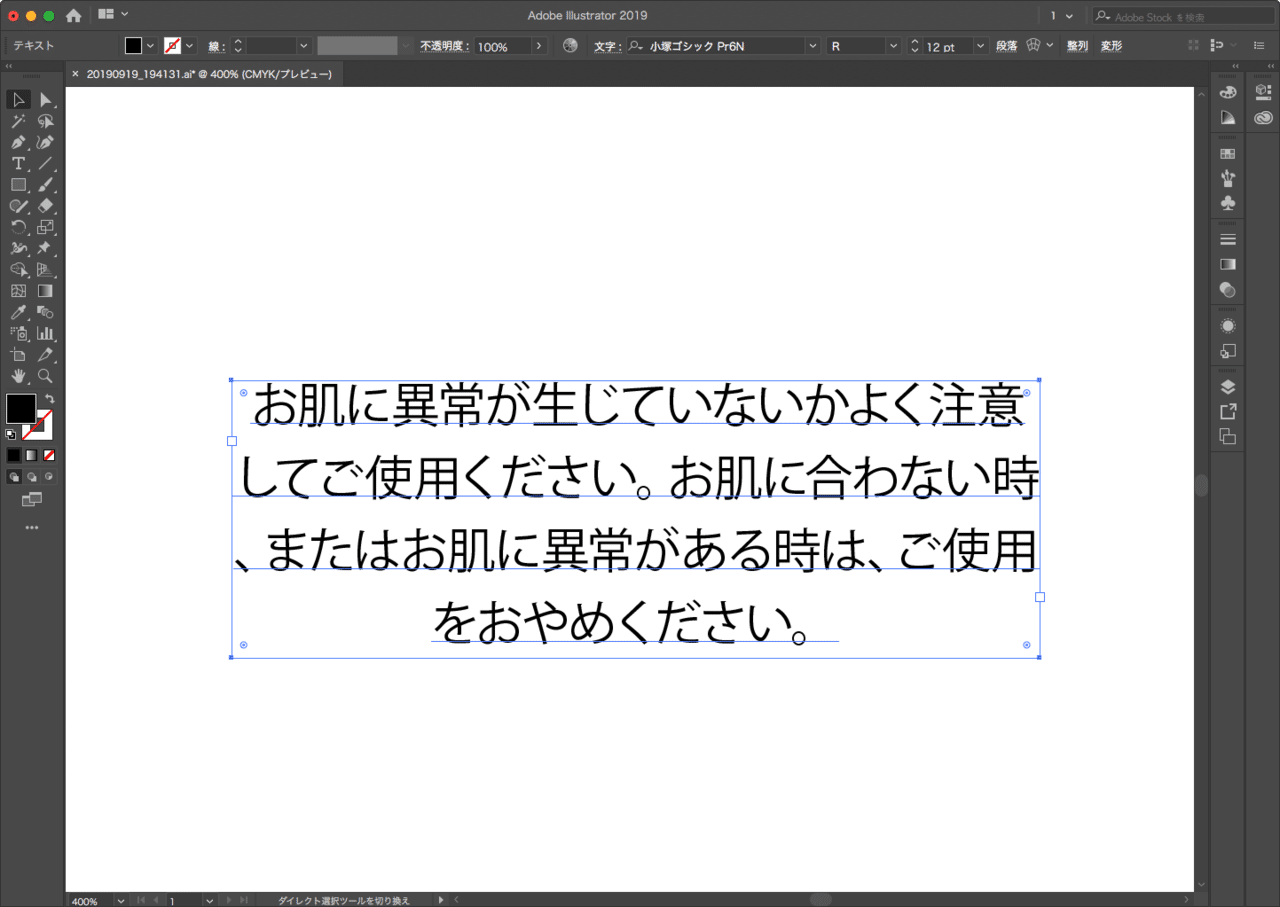Open the Layers panel icon
The height and width of the screenshot is (907, 1280).
[1228, 385]
